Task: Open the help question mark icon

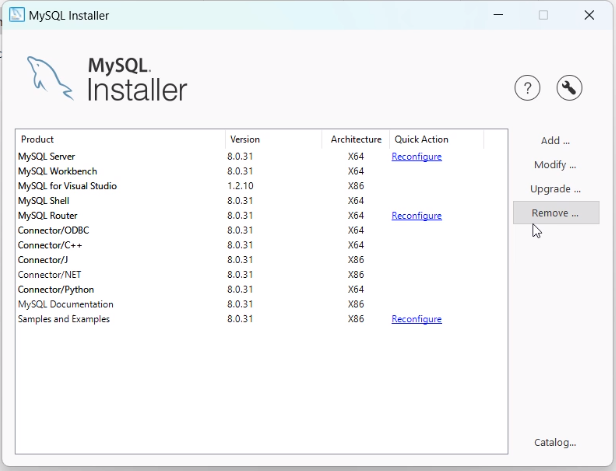Action: point(527,88)
